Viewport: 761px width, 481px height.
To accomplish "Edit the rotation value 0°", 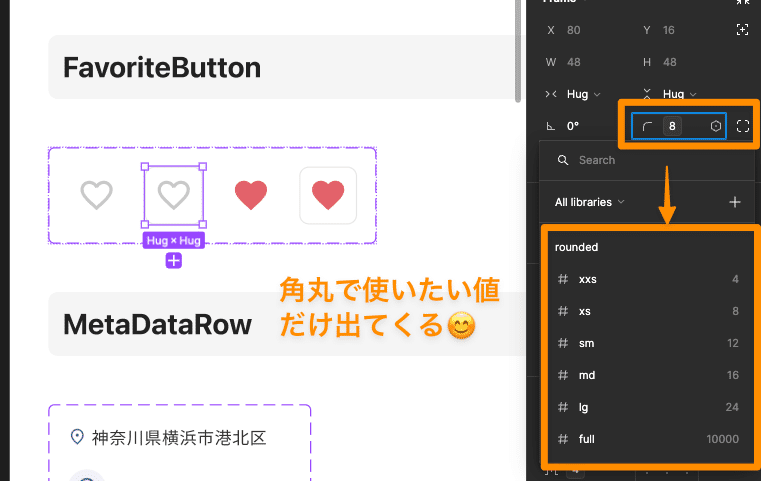I will (x=573, y=126).
